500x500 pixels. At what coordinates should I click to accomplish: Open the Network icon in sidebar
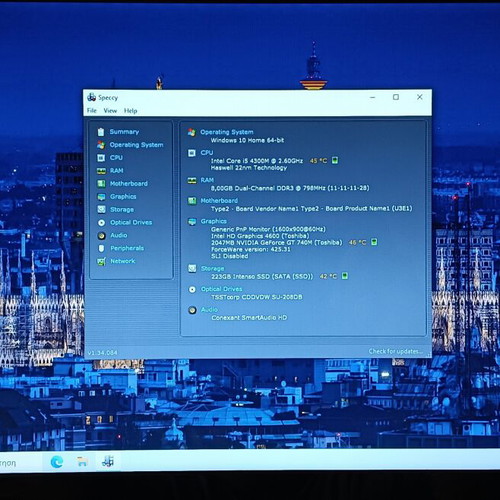click(x=102, y=261)
